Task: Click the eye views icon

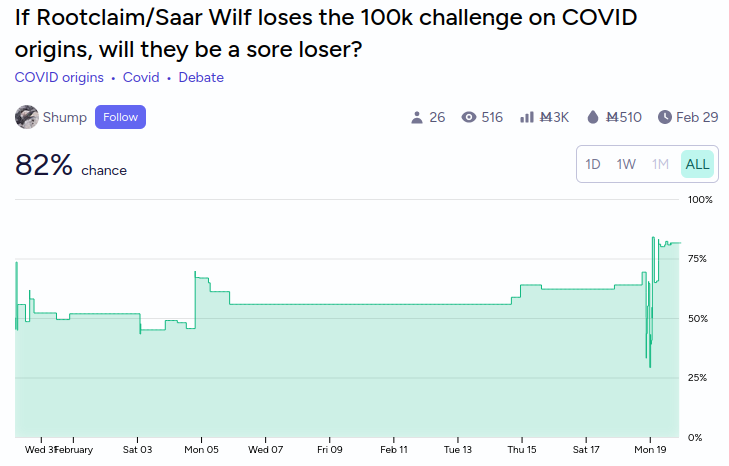Action: pos(469,117)
